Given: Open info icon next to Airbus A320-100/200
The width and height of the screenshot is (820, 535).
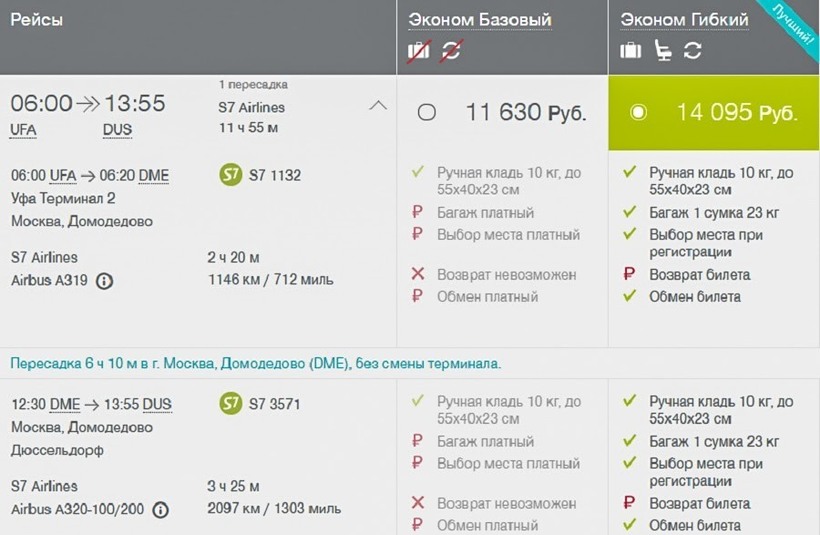Looking at the screenshot, I should (160, 510).
